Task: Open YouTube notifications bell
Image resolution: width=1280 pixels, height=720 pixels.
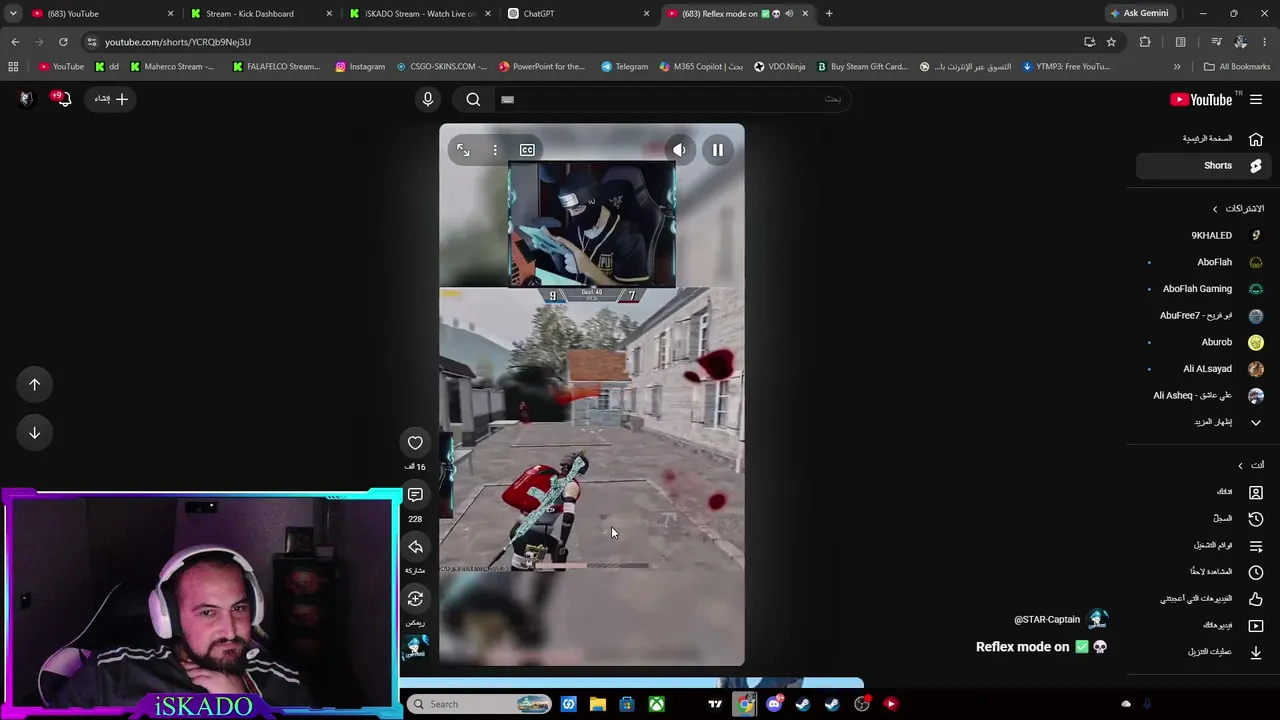Action: coord(62,99)
